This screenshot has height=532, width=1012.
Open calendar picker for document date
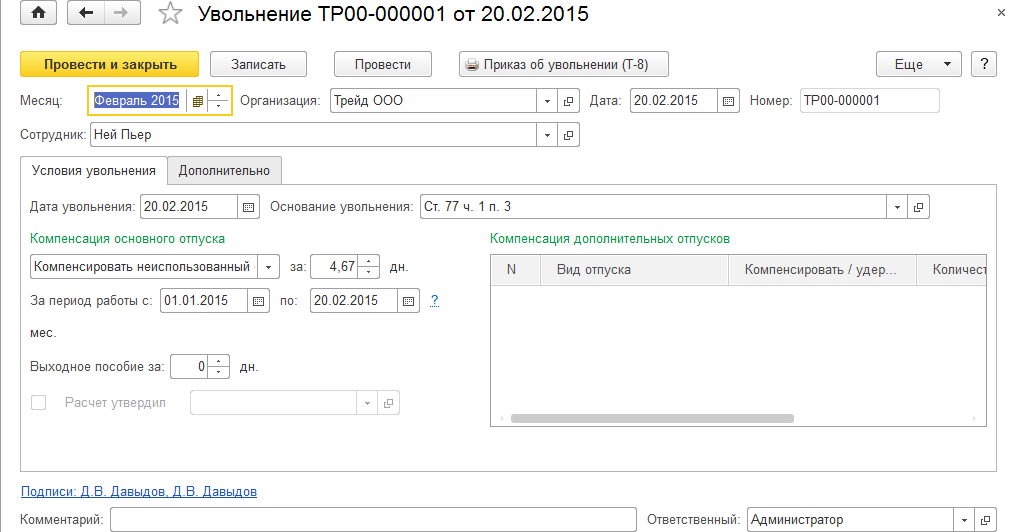click(729, 101)
